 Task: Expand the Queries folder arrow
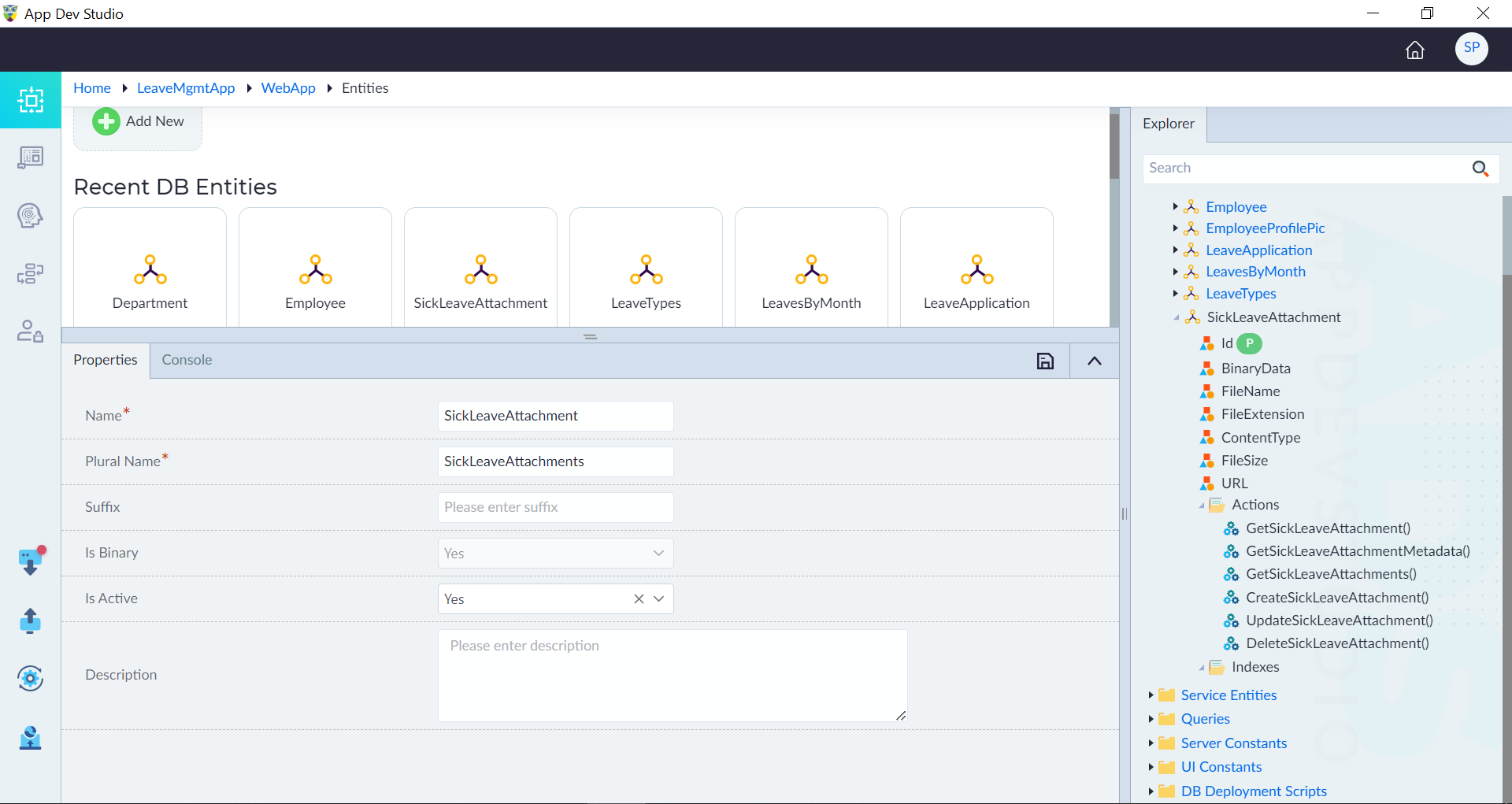[x=1151, y=719]
